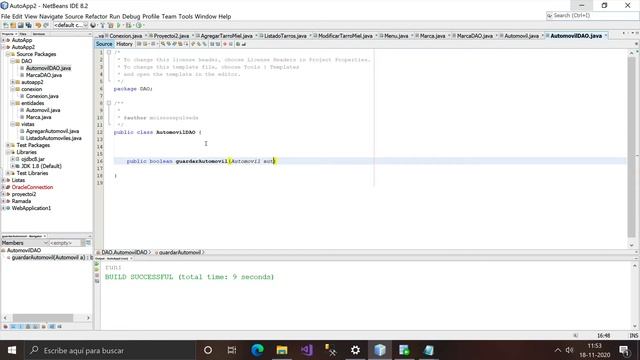Run the project with the green play icon
Screen dimensions: 640x360
tap(119, 25)
